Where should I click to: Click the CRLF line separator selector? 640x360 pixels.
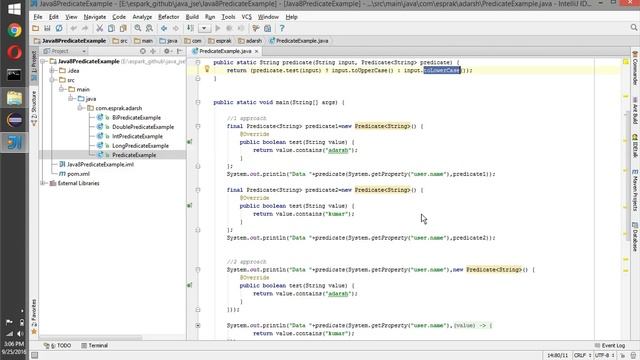pyautogui.click(x=582, y=356)
